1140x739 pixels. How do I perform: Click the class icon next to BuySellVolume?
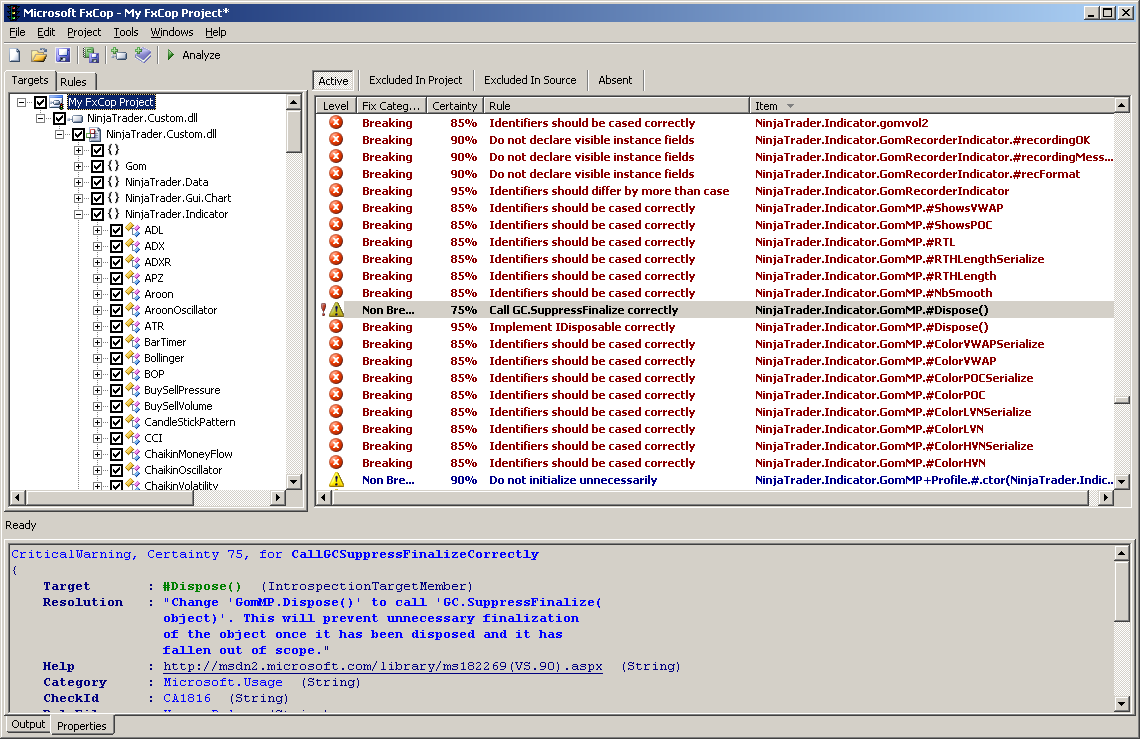[133, 406]
